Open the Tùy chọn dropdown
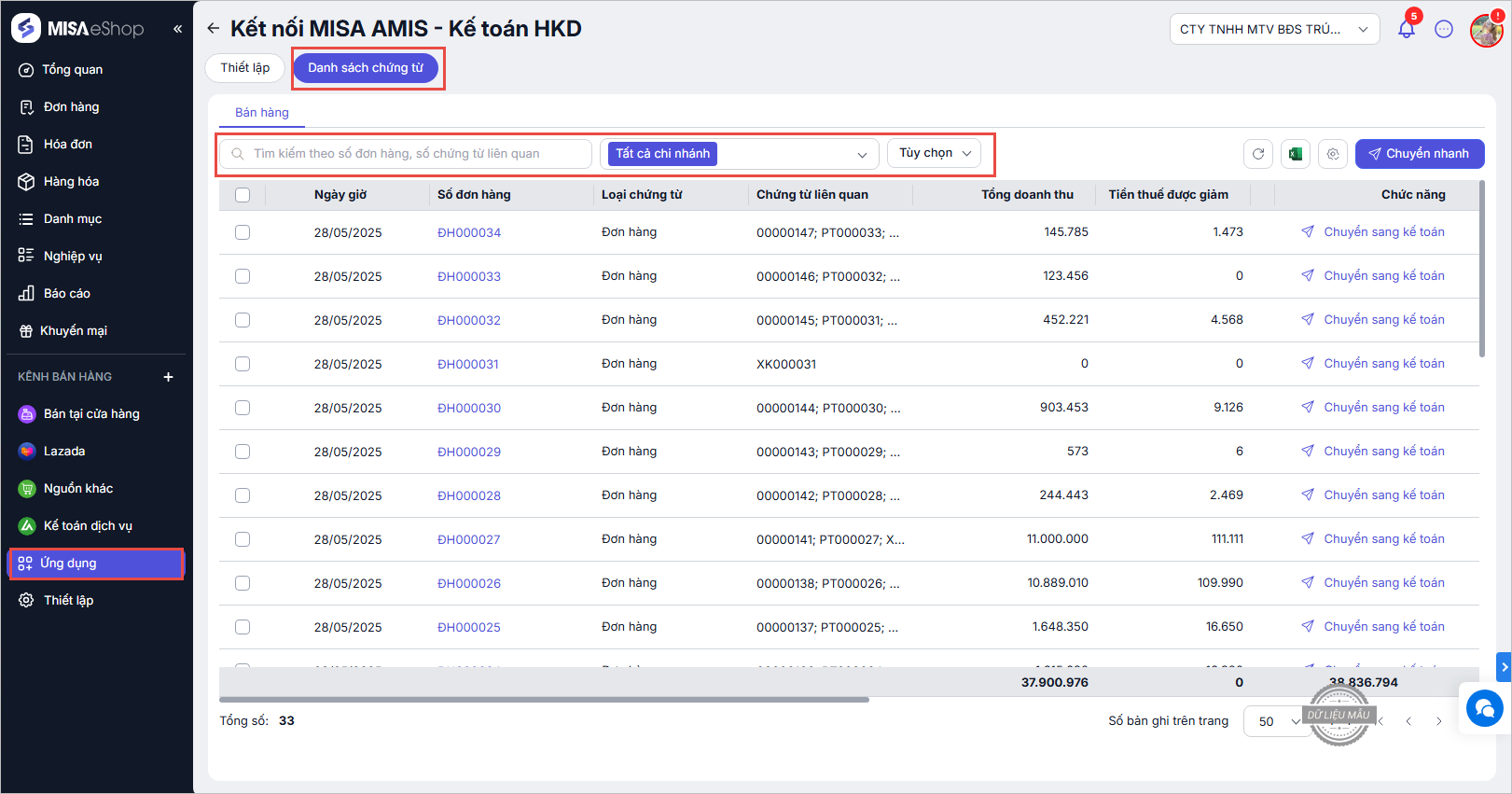1512x794 pixels. pos(934,153)
